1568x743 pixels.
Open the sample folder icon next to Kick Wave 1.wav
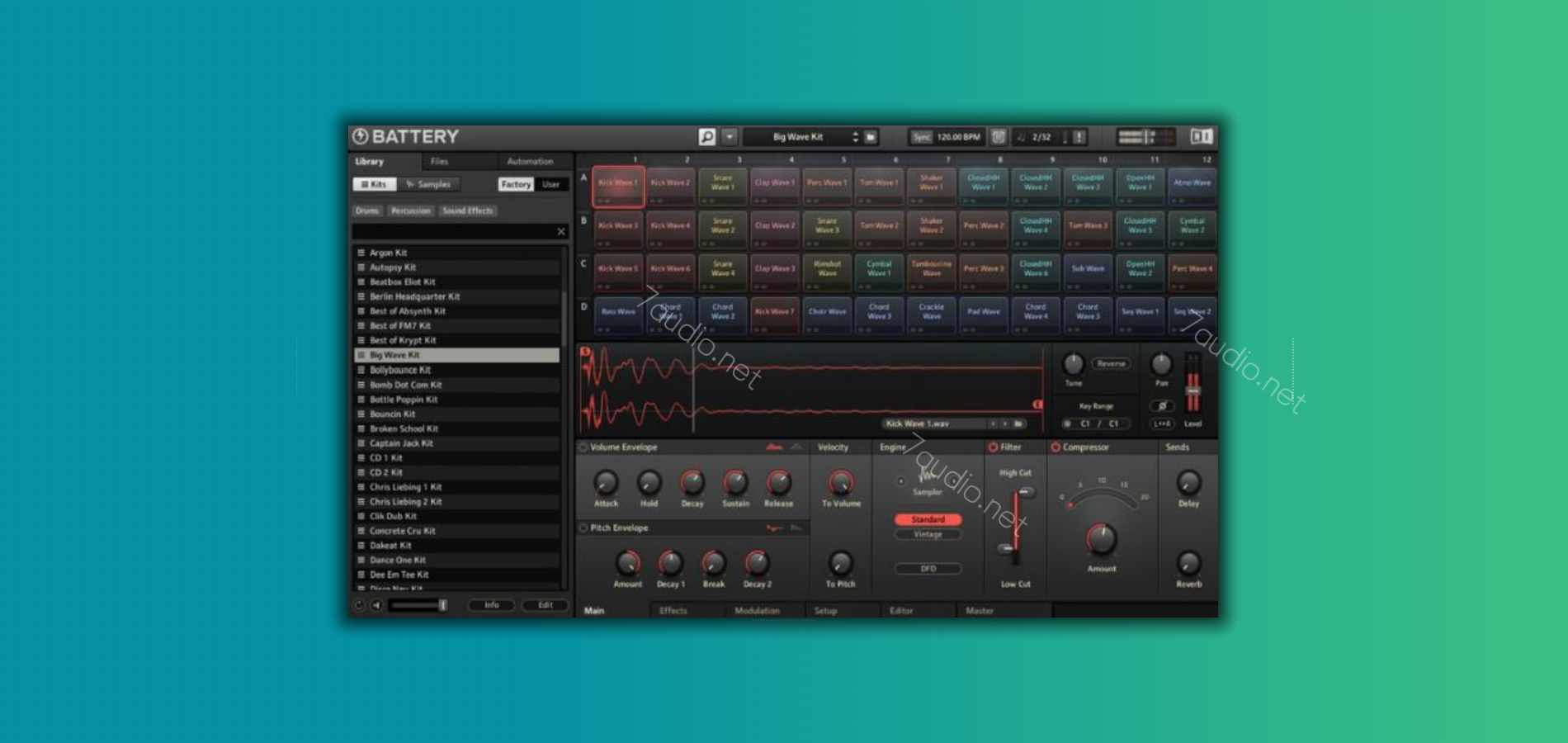[1019, 424]
